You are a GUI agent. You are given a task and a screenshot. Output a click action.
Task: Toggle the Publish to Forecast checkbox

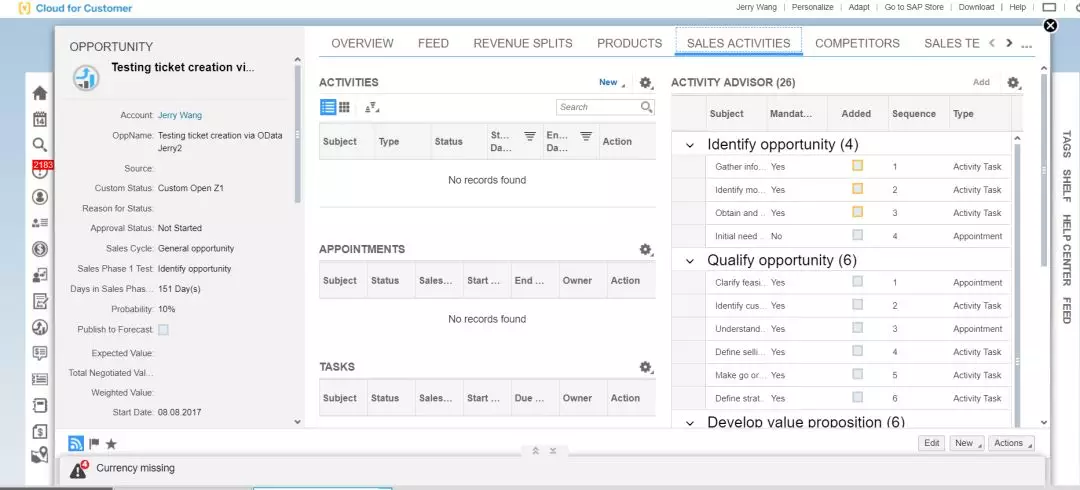(x=163, y=330)
